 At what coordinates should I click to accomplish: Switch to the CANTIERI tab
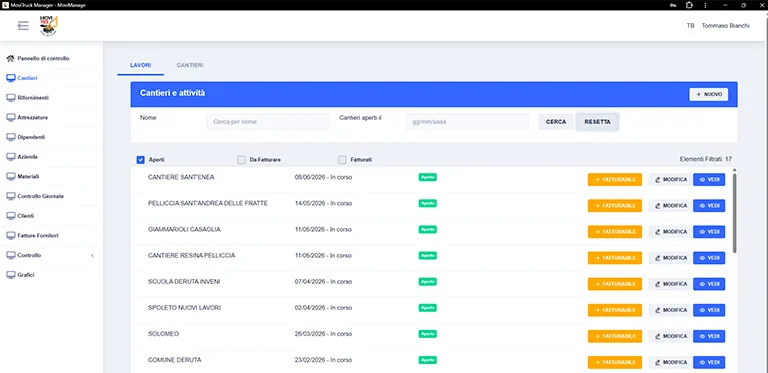click(190, 65)
